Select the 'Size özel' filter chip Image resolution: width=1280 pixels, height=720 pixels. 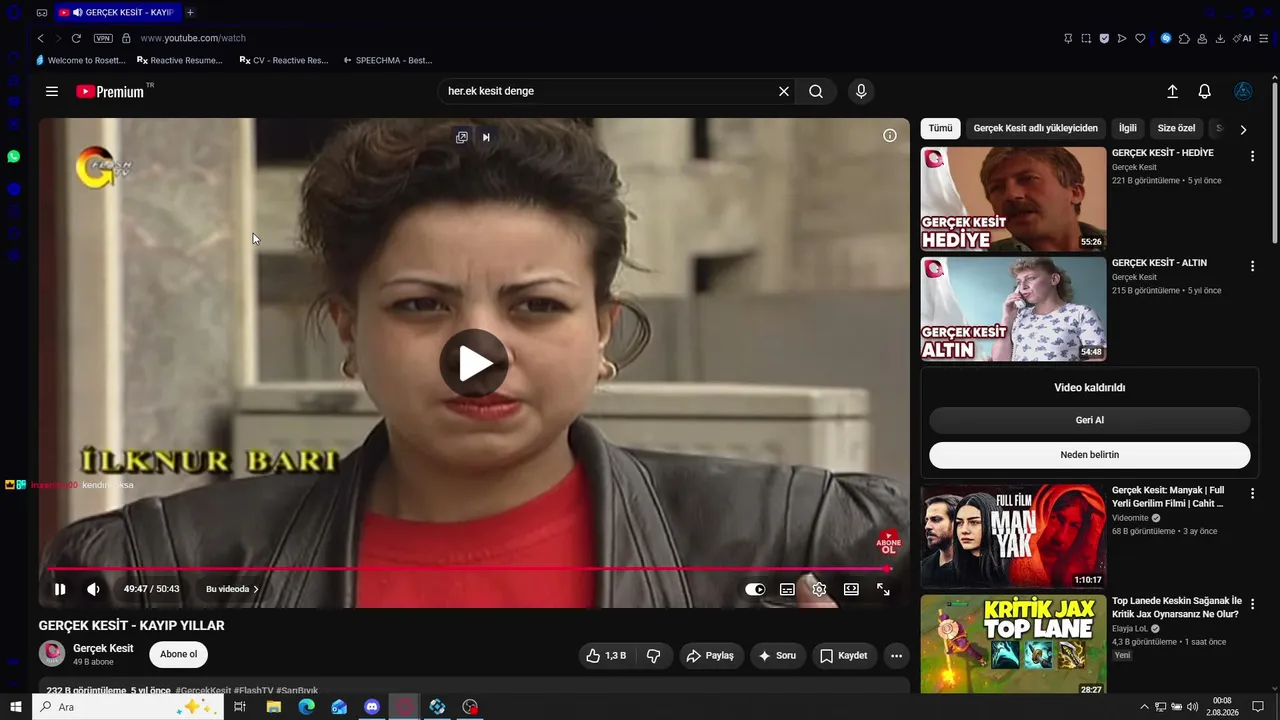pos(1177,128)
